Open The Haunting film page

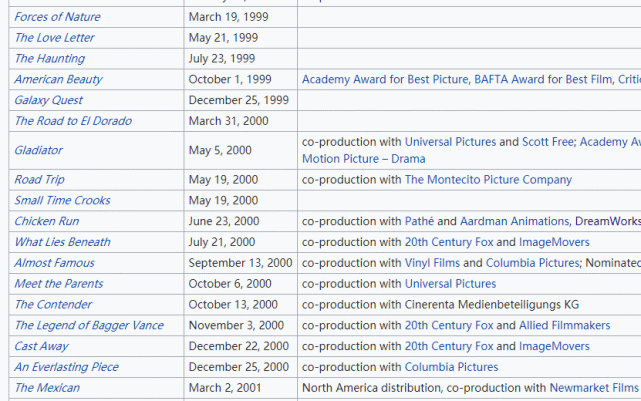(x=50, y=59)
